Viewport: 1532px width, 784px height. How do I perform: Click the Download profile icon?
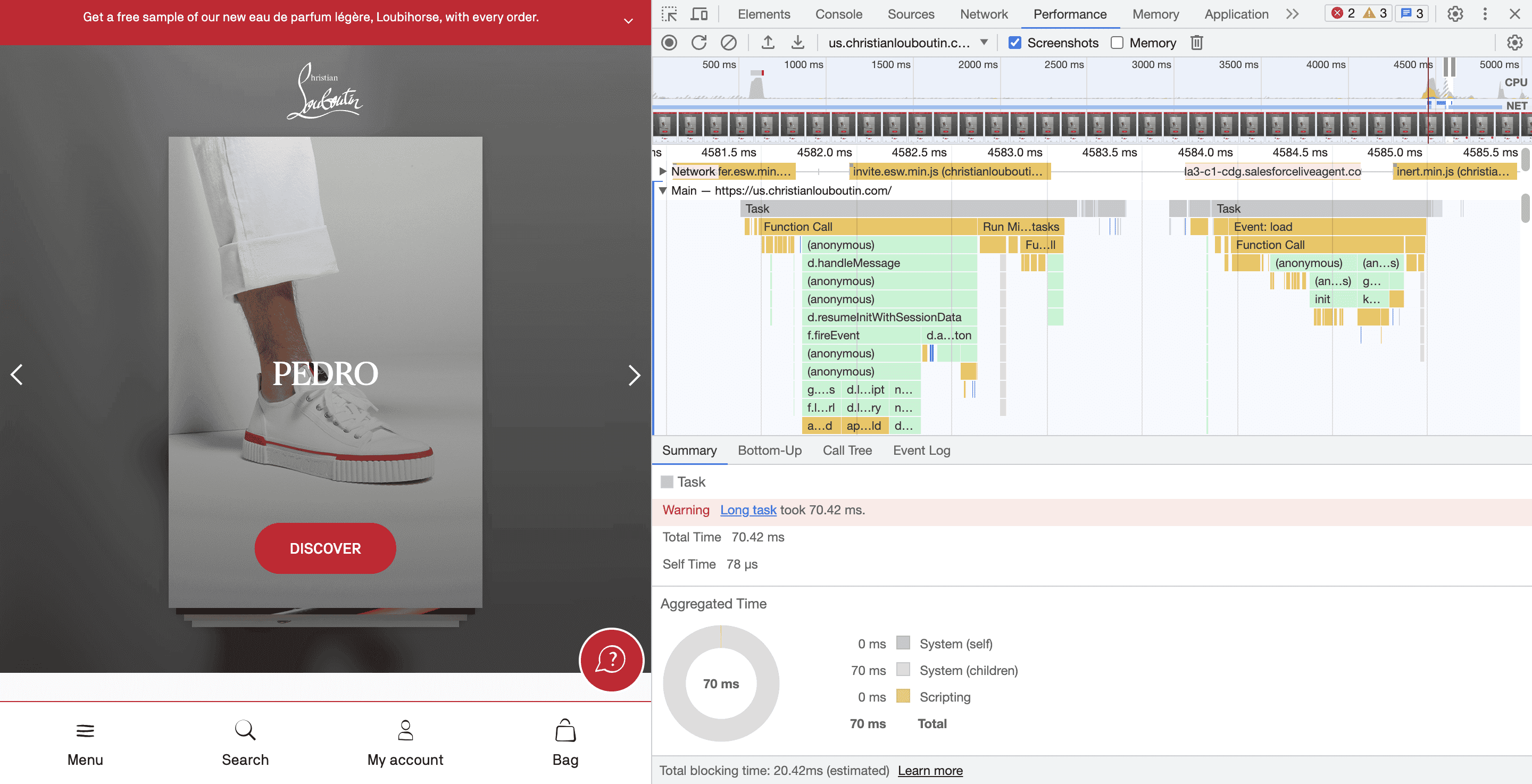point(798,42)
